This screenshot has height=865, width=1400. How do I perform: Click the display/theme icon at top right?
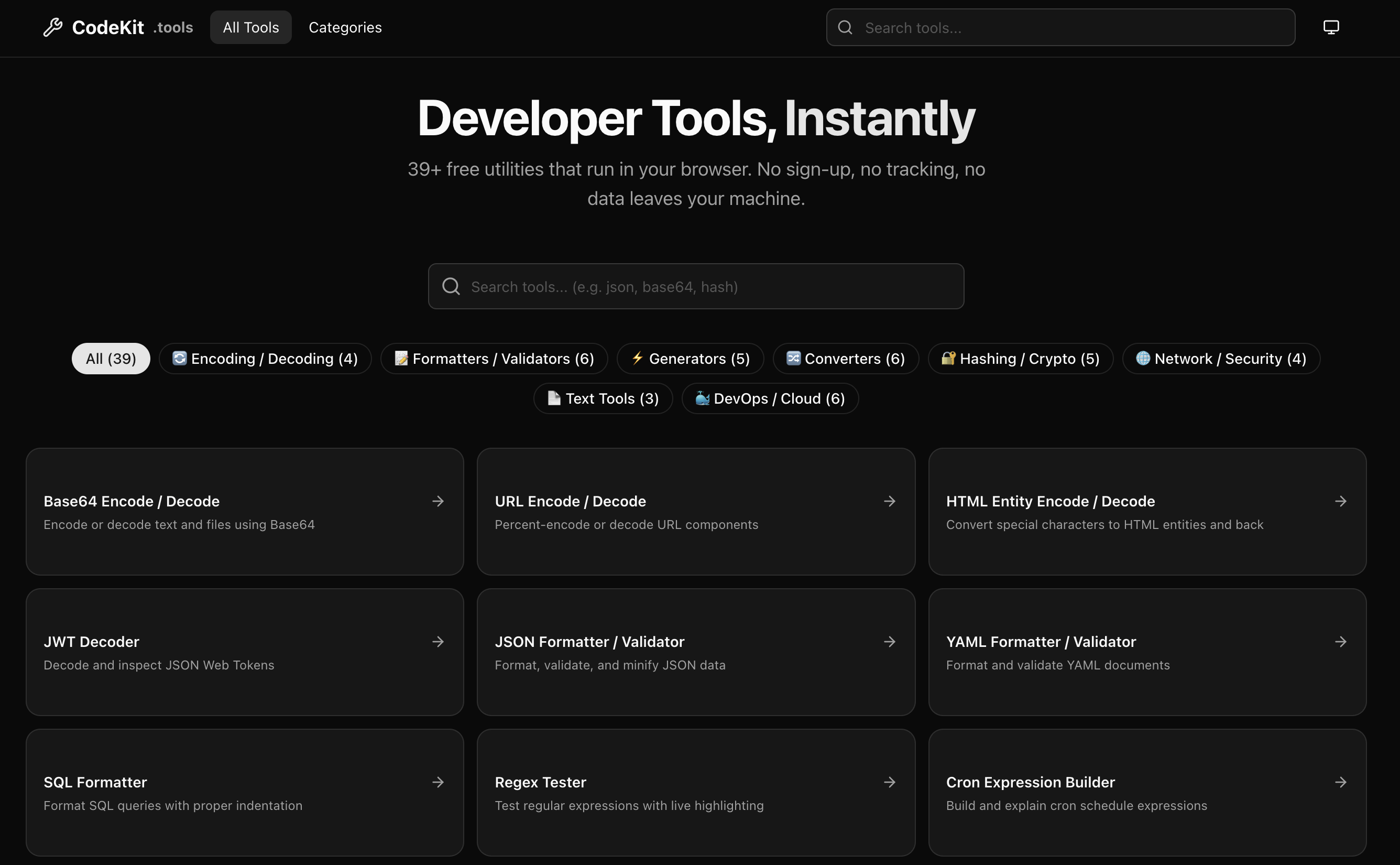pyautogui.click(x=1330, y=26)
